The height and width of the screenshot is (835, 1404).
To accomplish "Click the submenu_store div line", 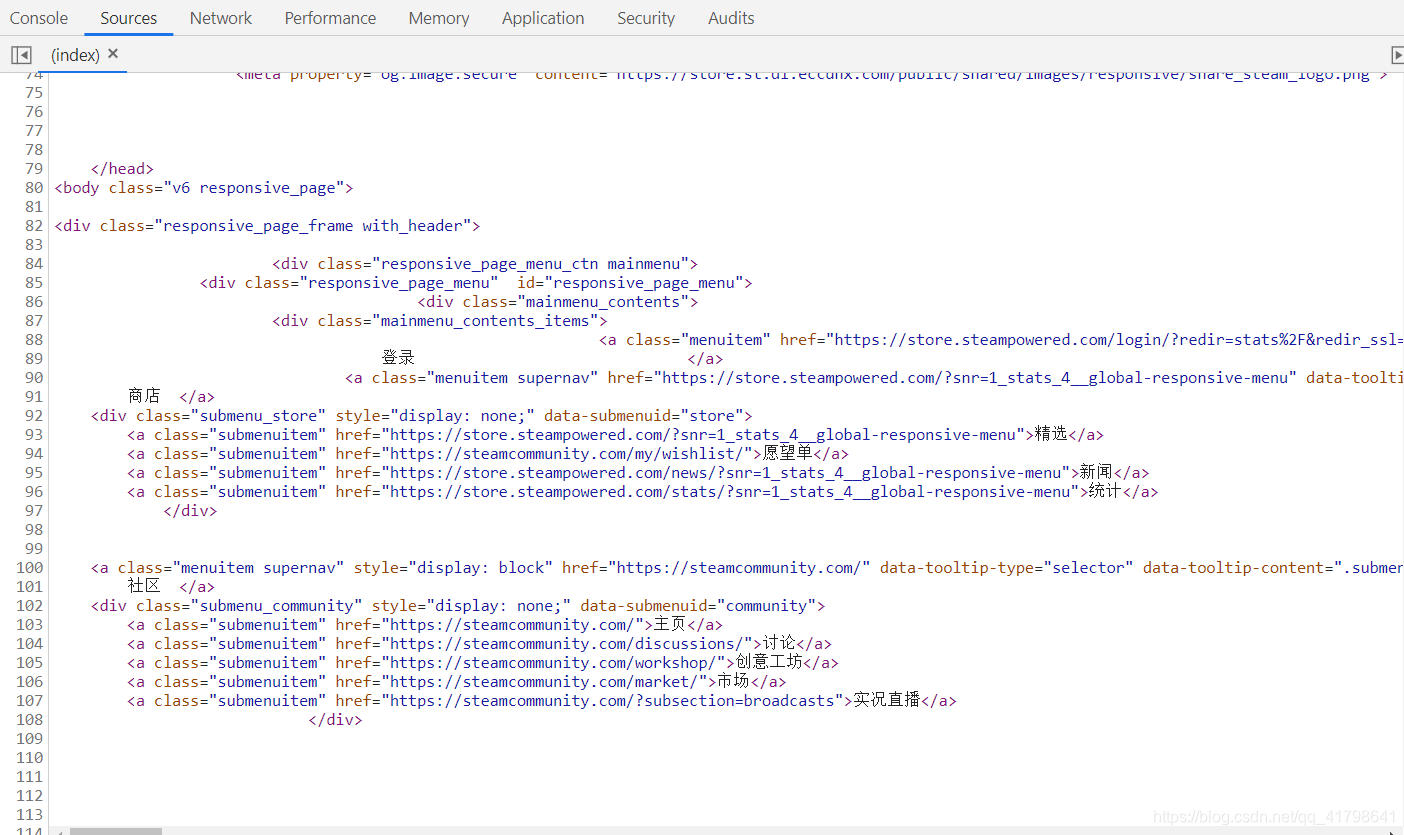I will (x=421, y=416).
